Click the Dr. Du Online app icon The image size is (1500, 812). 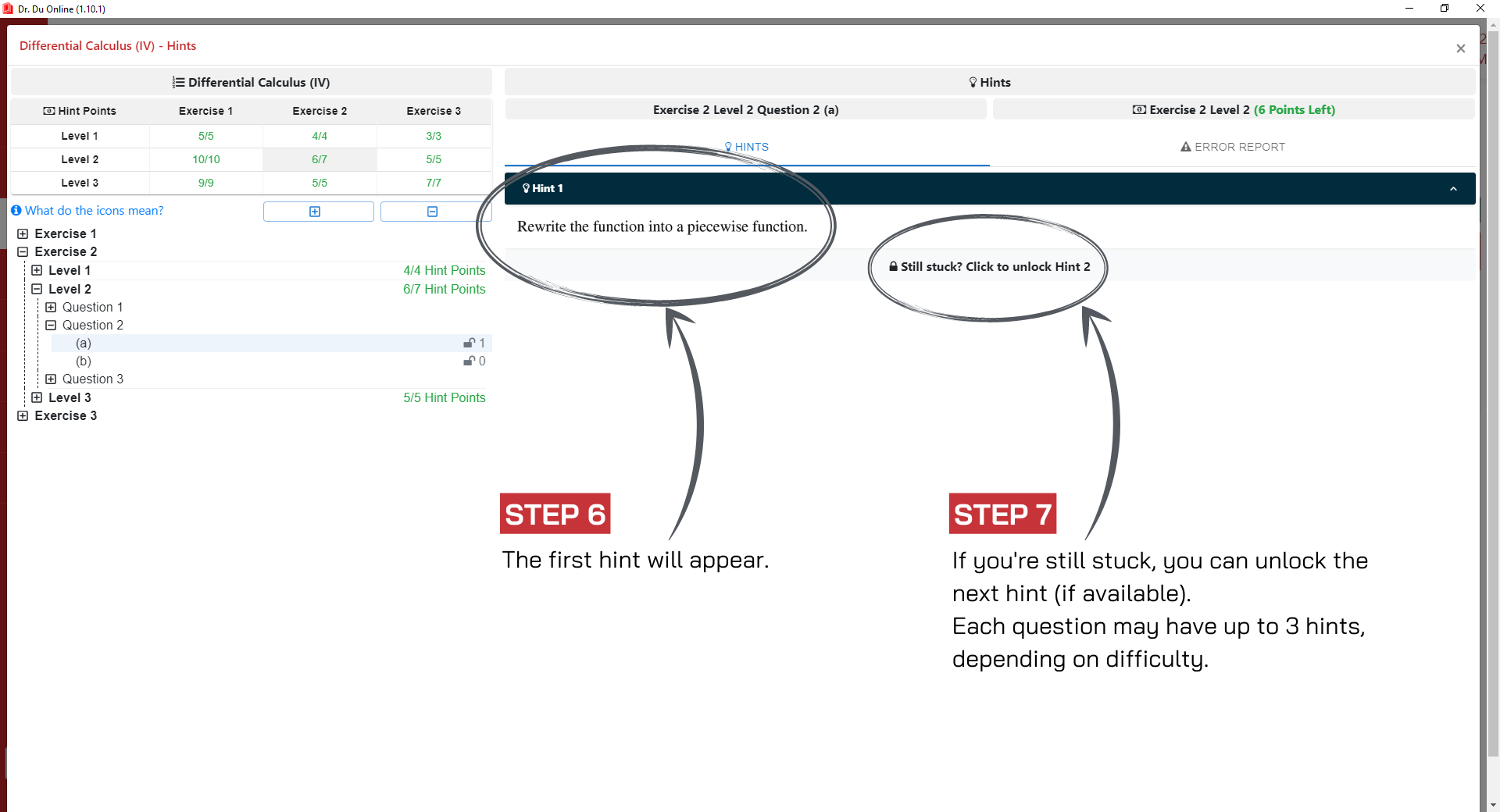(x=8, y=9)
